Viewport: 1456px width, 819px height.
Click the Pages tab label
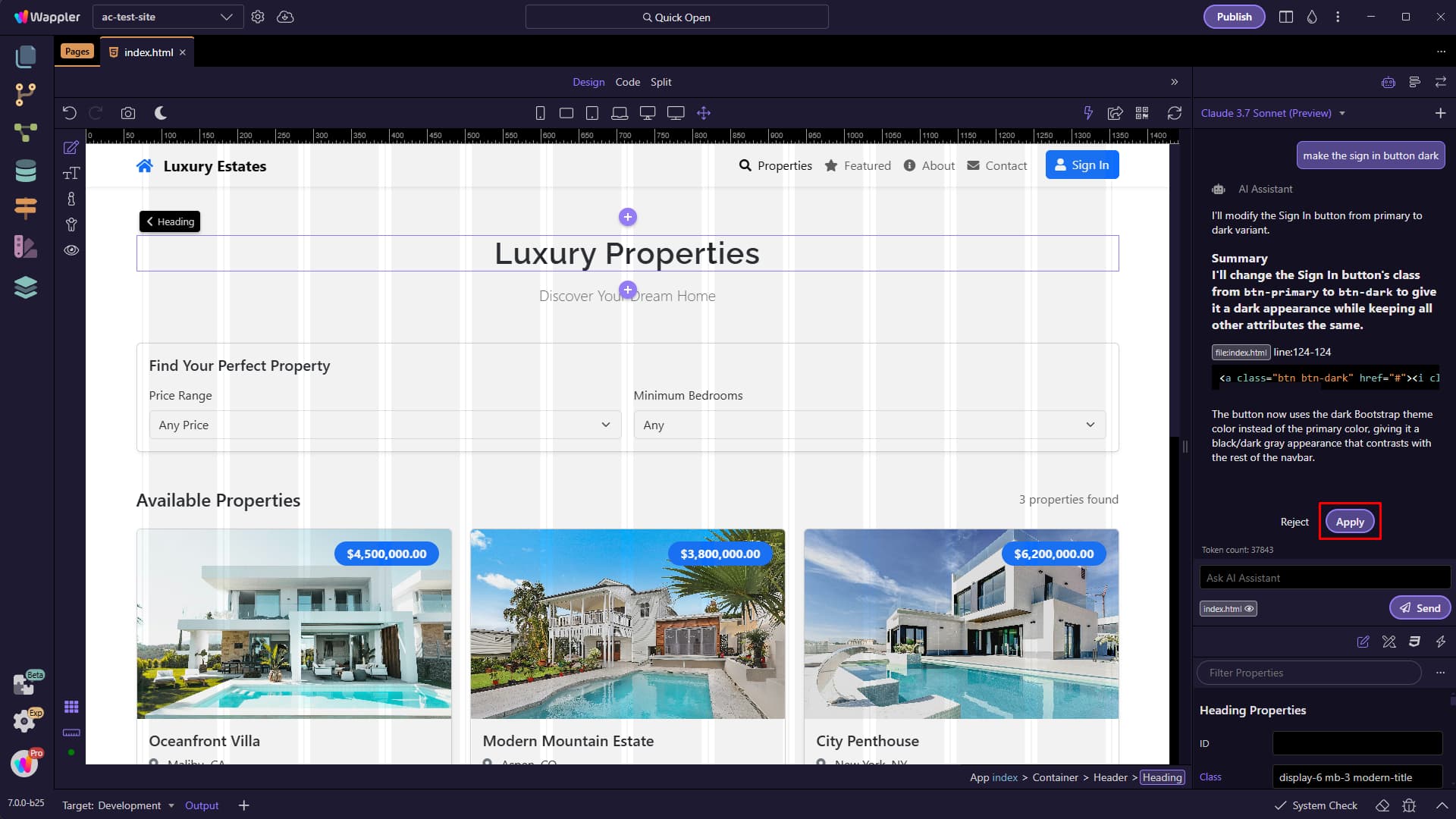[x=77, y=52]
